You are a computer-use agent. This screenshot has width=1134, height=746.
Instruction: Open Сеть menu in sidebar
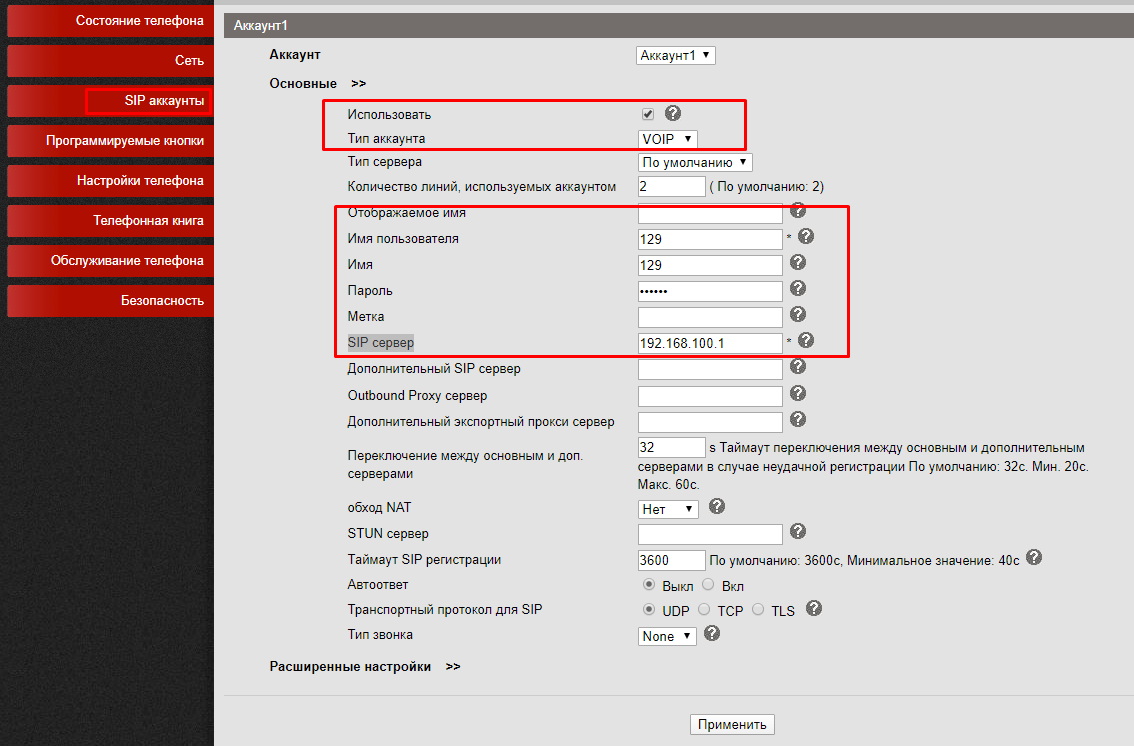pyautogui.click(x=108, y=61)
